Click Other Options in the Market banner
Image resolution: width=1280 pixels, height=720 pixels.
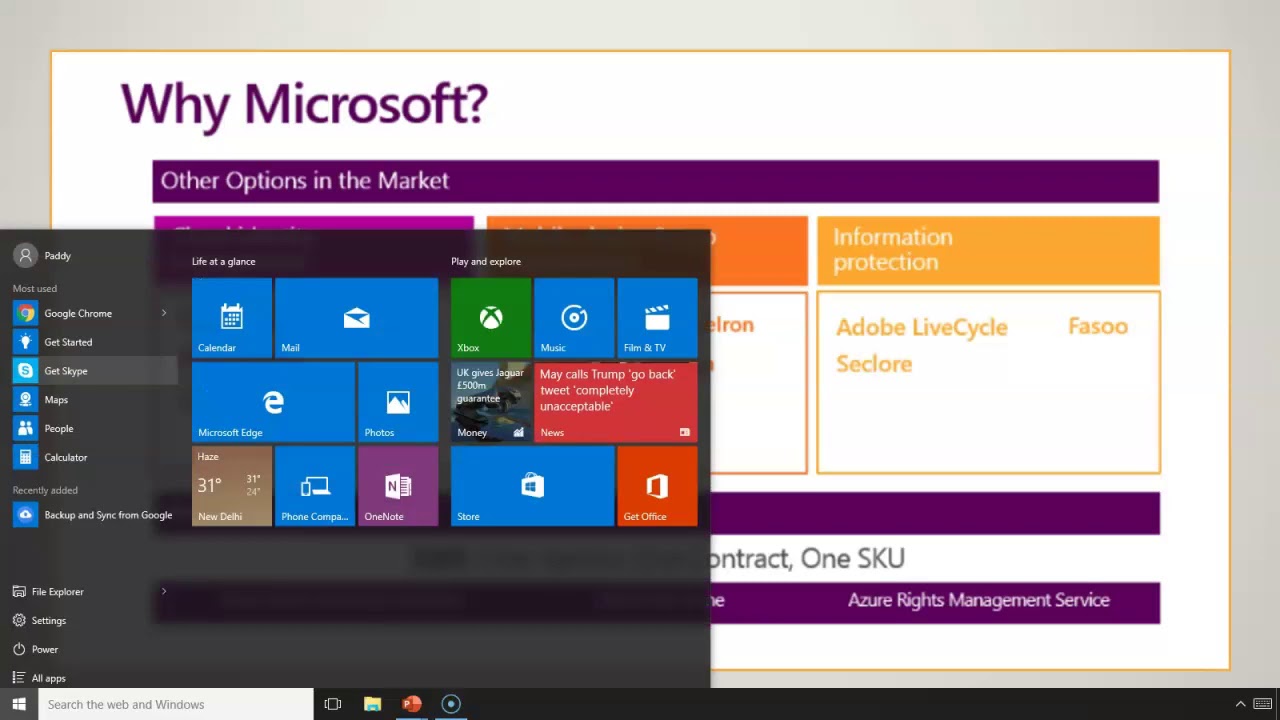tap(655, 181)
